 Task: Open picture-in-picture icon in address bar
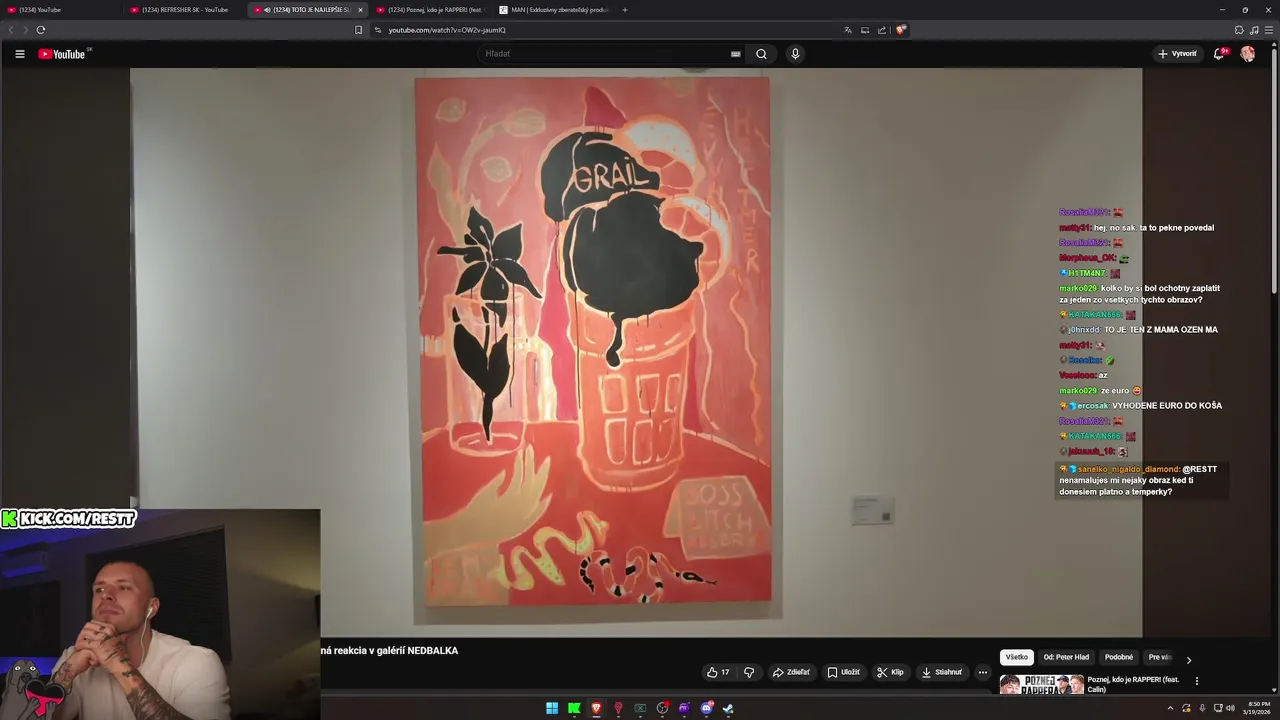pyautogui.click(x=865, y=30)
